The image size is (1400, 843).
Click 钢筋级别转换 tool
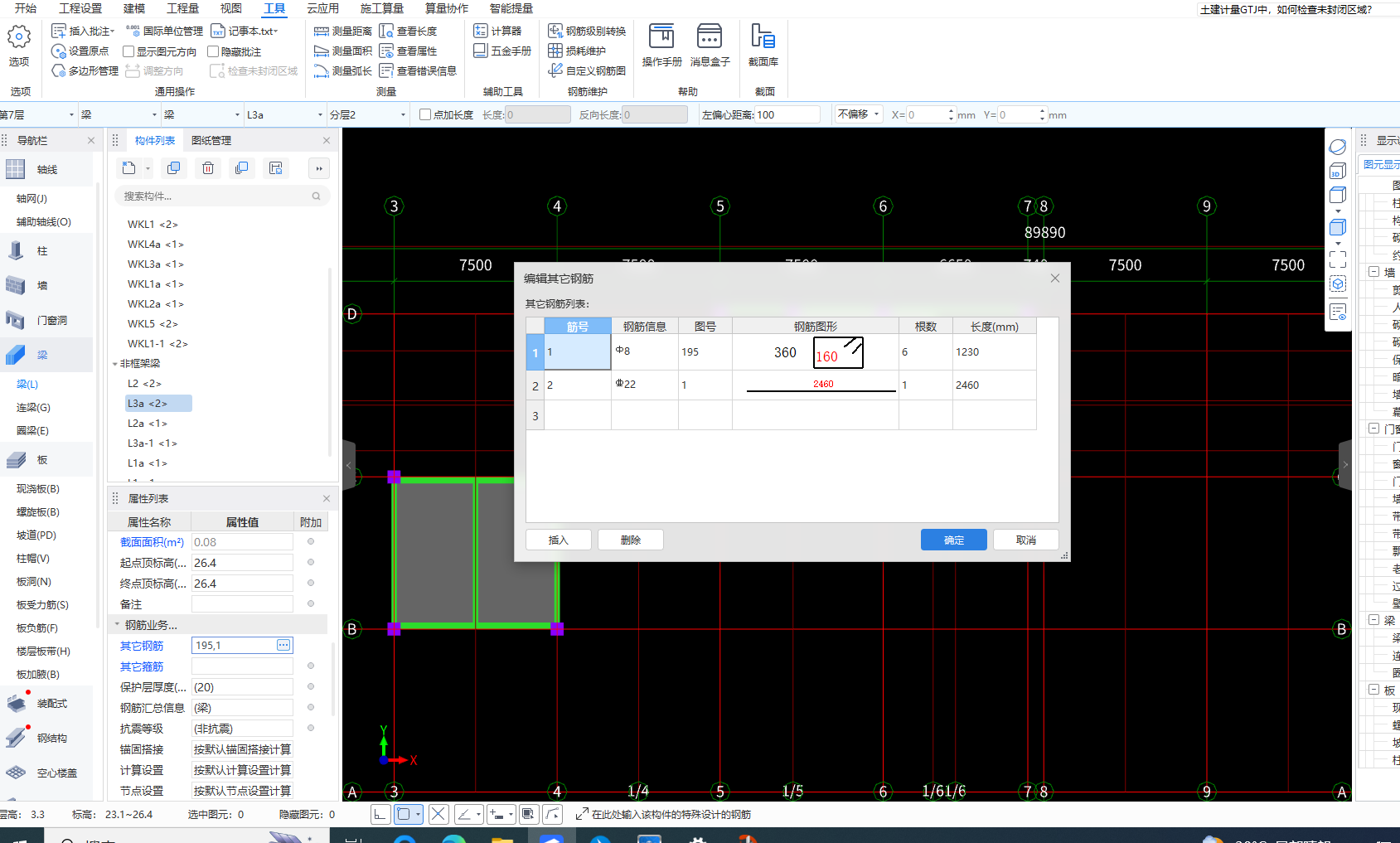pos(587,31)
